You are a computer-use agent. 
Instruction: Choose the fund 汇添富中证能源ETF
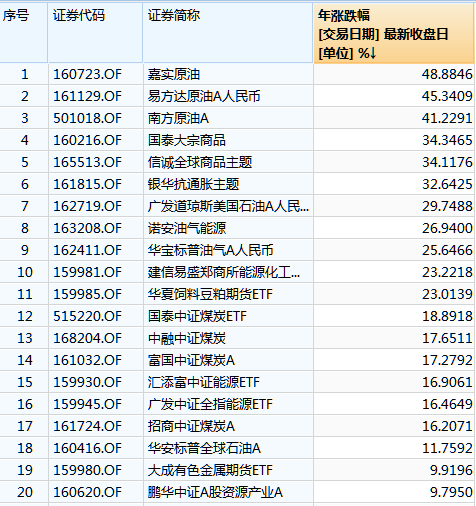coord(204,382)
